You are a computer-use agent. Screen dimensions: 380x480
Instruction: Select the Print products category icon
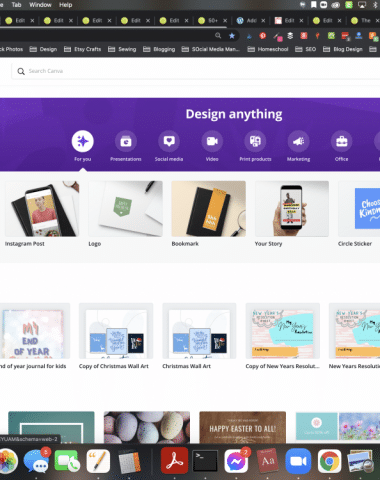[x=255, y=141]
